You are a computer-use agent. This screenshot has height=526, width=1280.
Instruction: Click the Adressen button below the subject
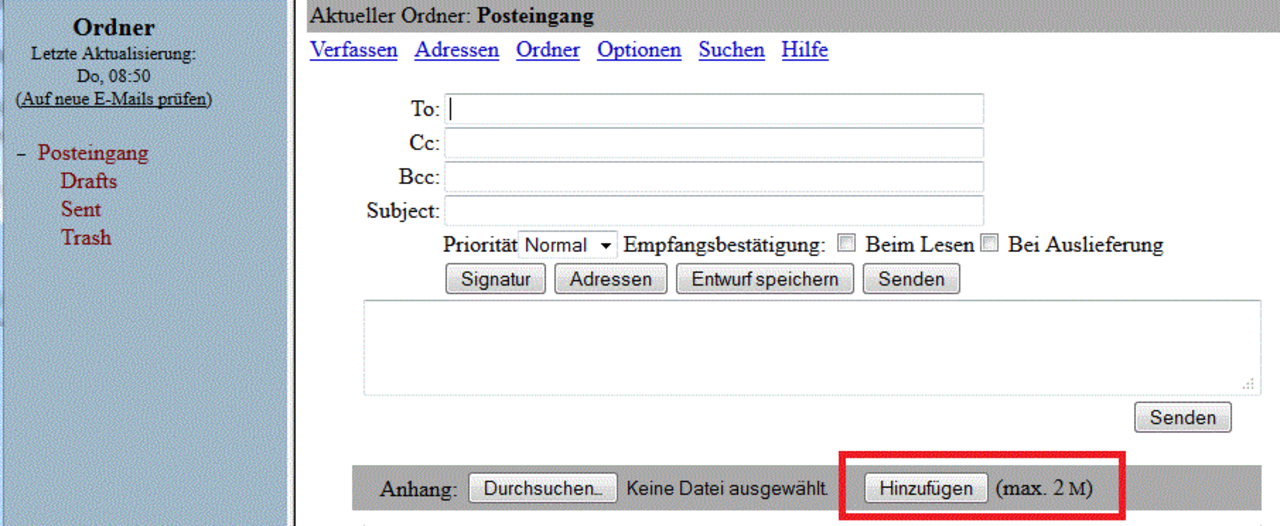point(610,279)
